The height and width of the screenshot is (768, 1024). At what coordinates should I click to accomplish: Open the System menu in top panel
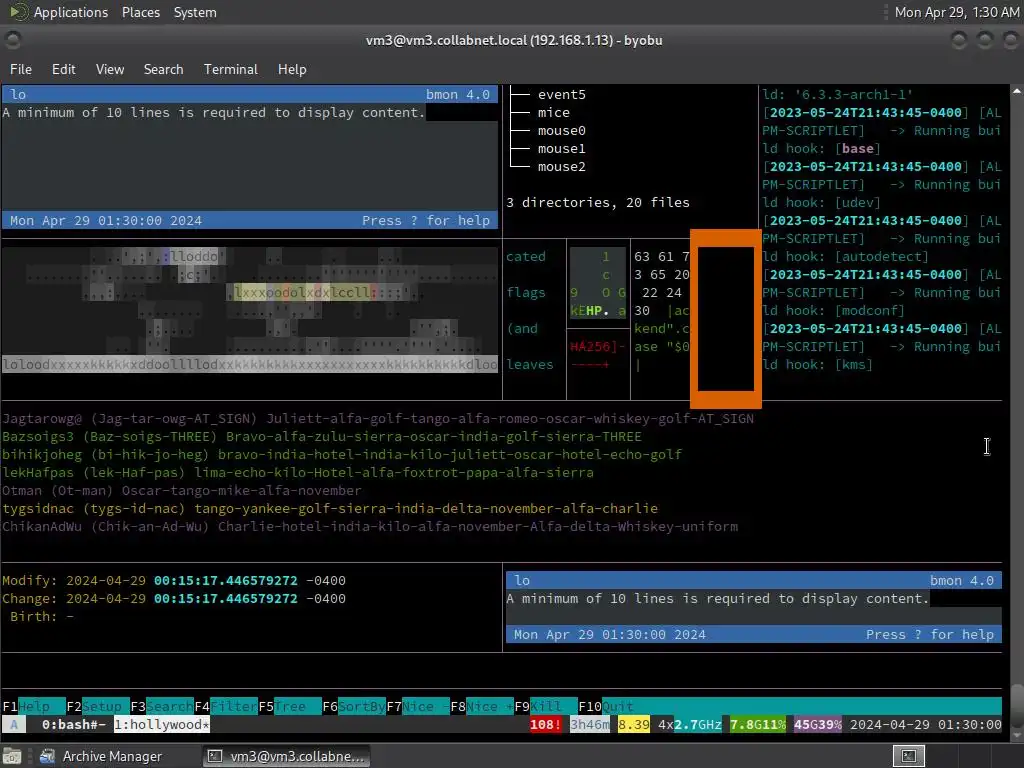click(195, 12)
